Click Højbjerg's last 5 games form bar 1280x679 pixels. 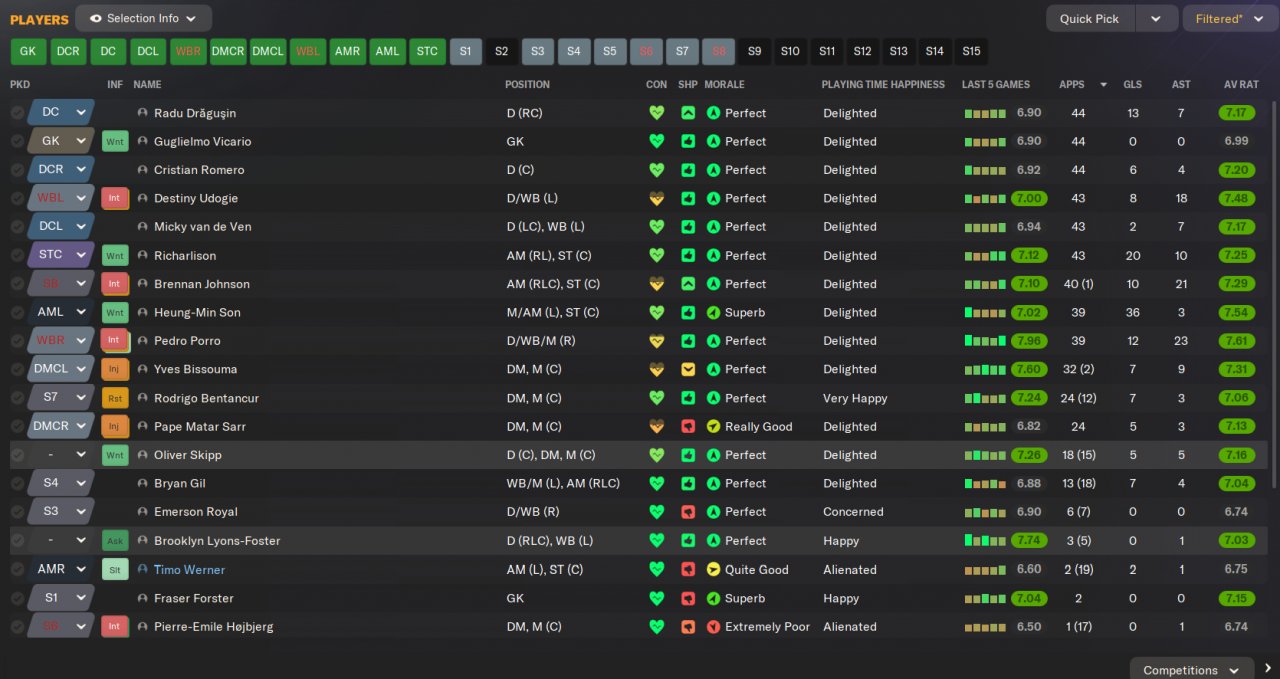[x=985, y=627]
